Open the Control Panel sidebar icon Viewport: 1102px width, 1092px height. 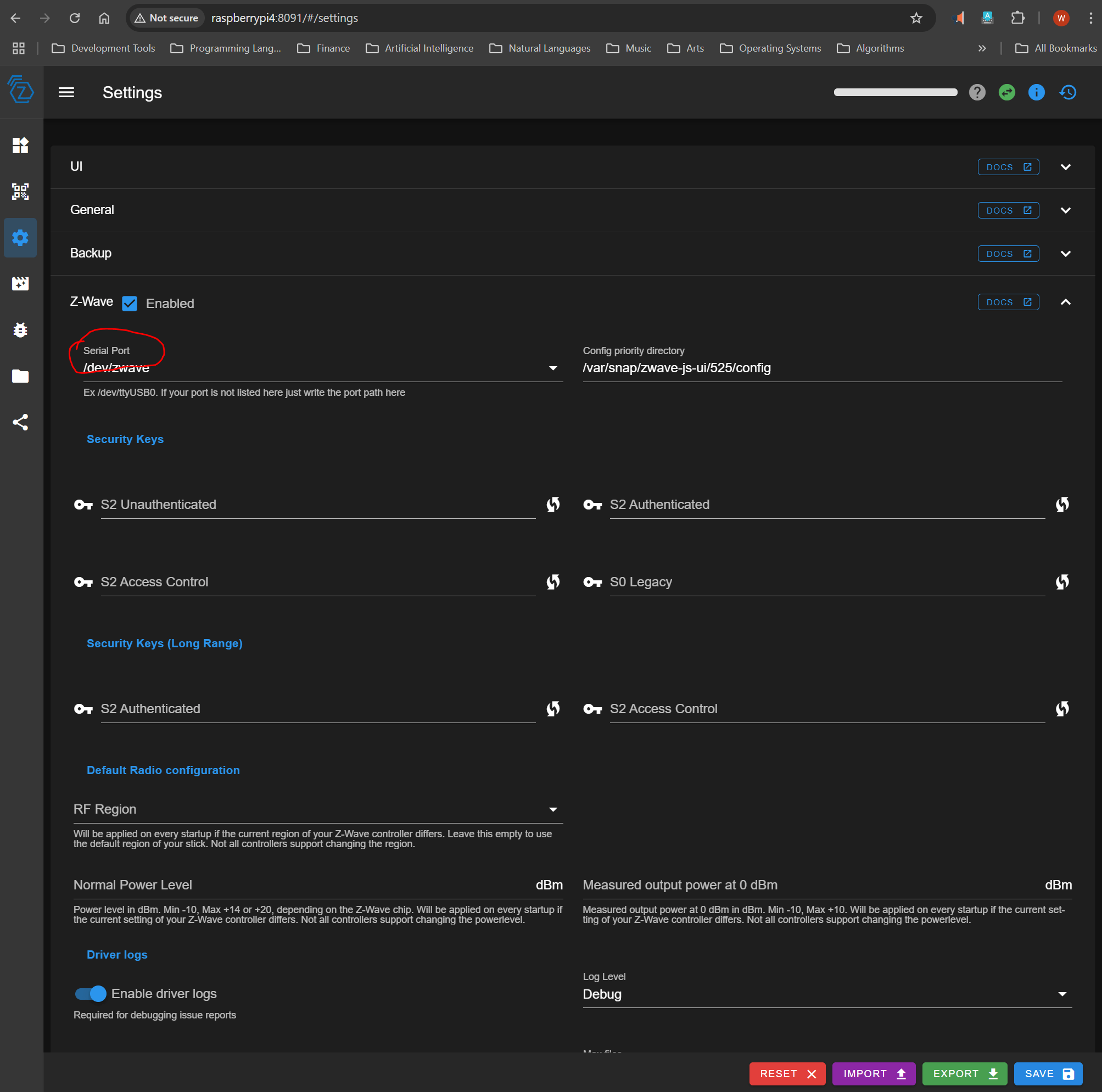coord(20,145)
